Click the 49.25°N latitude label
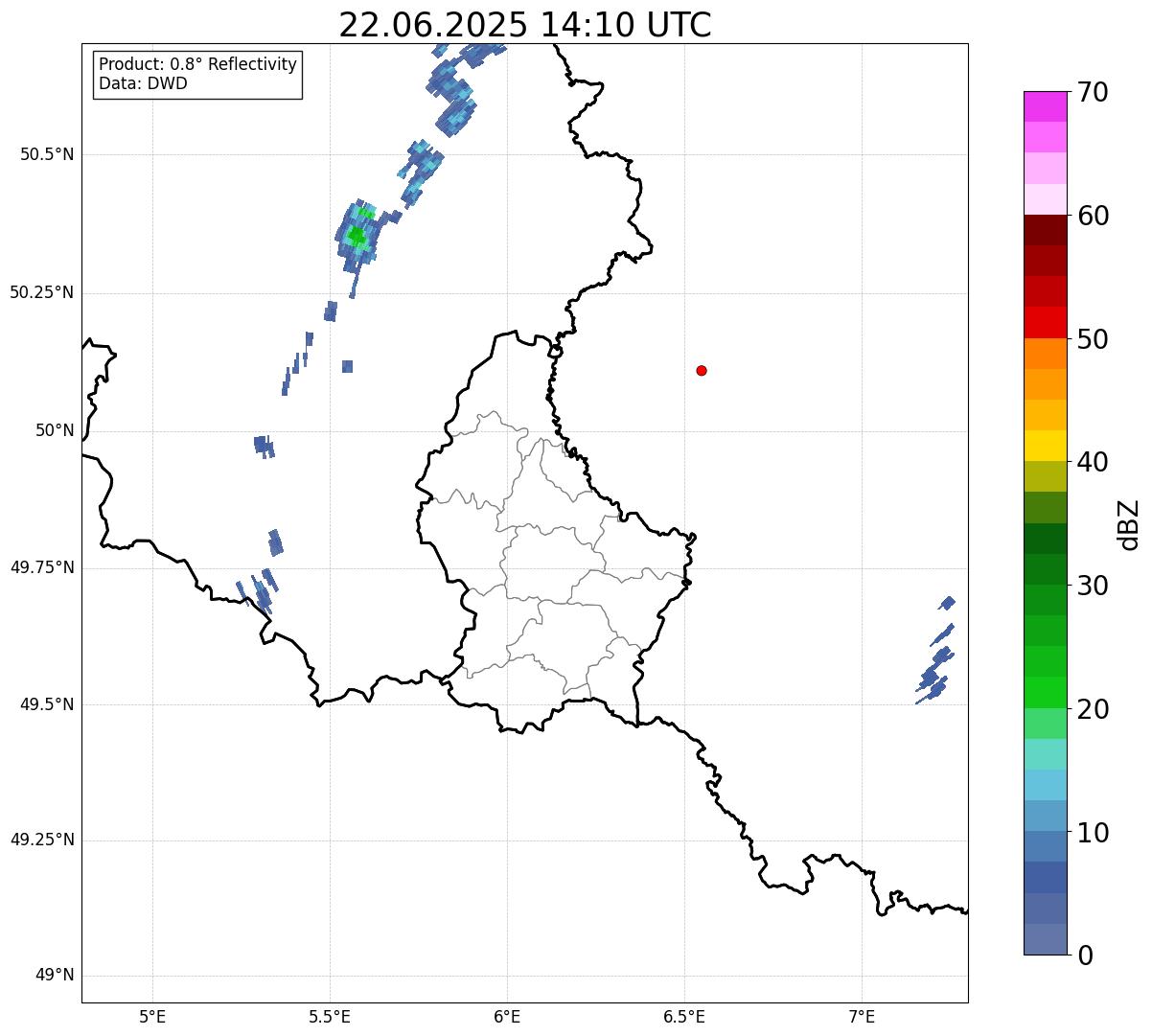This screenshot has width=1152, height=1036. click(x=42, y=840)
